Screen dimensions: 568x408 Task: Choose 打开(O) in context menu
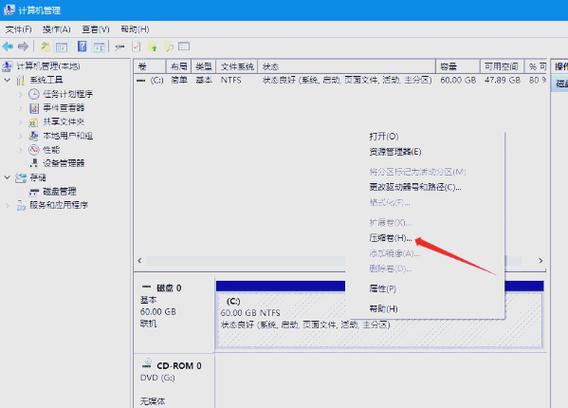(384, 136)
